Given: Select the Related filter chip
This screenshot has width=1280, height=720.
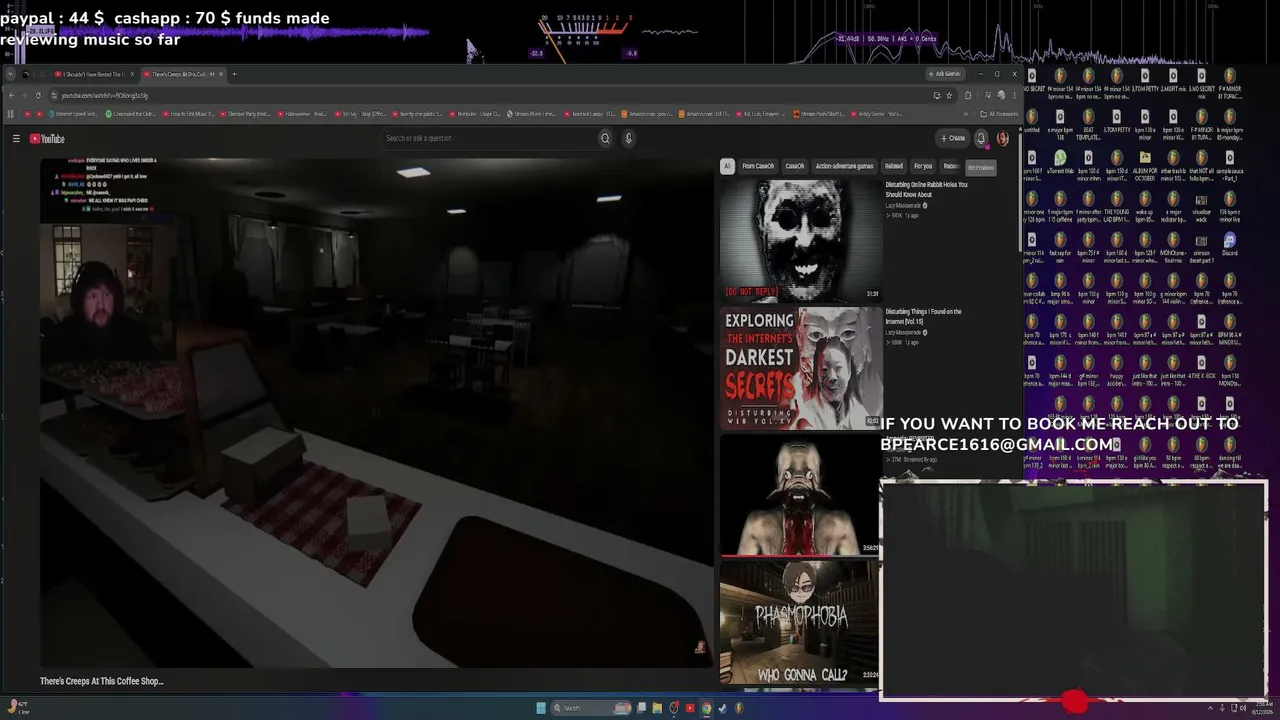Looking at the screenshot, I should [893, 166].
